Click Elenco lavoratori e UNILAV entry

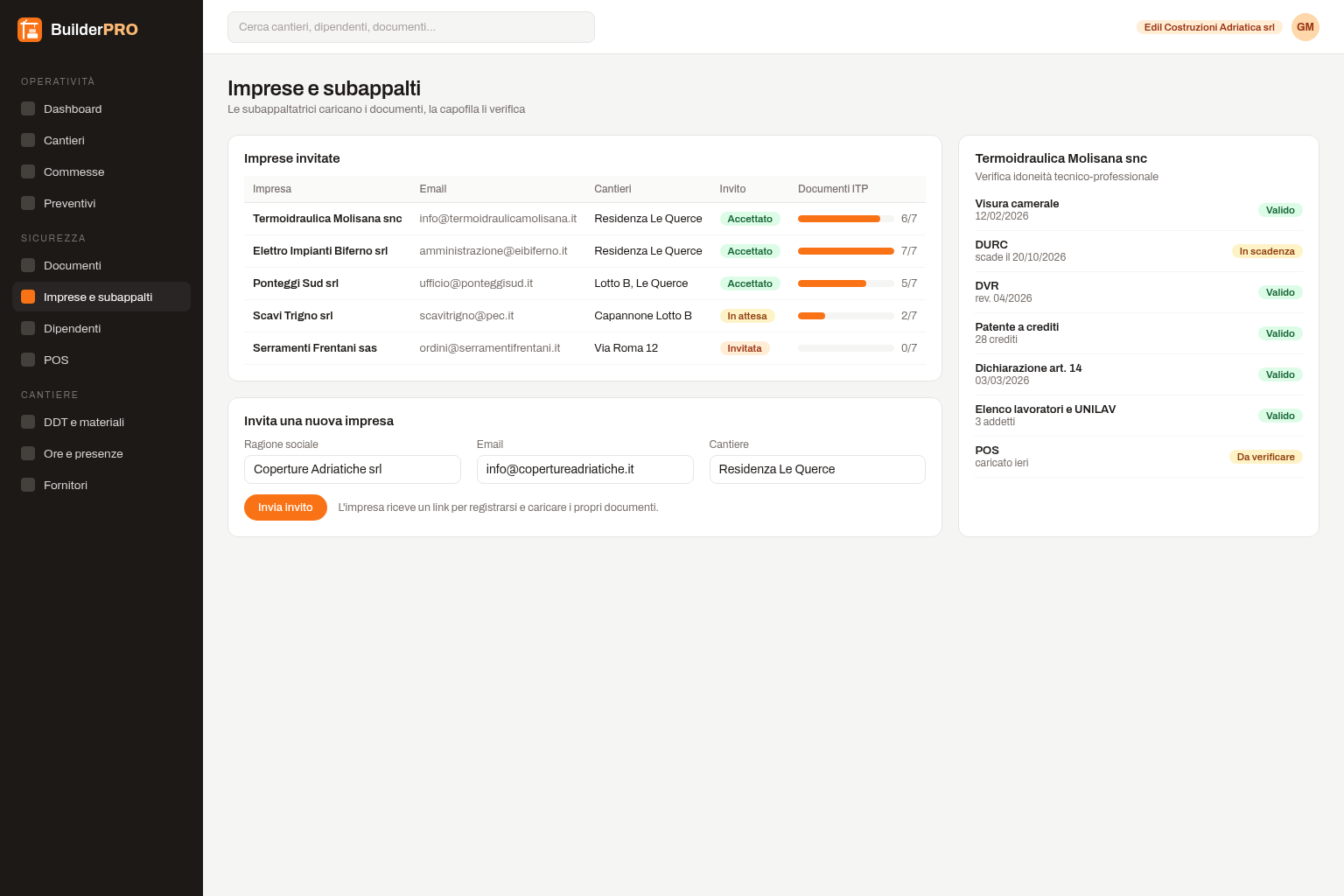click(1139, 416)
